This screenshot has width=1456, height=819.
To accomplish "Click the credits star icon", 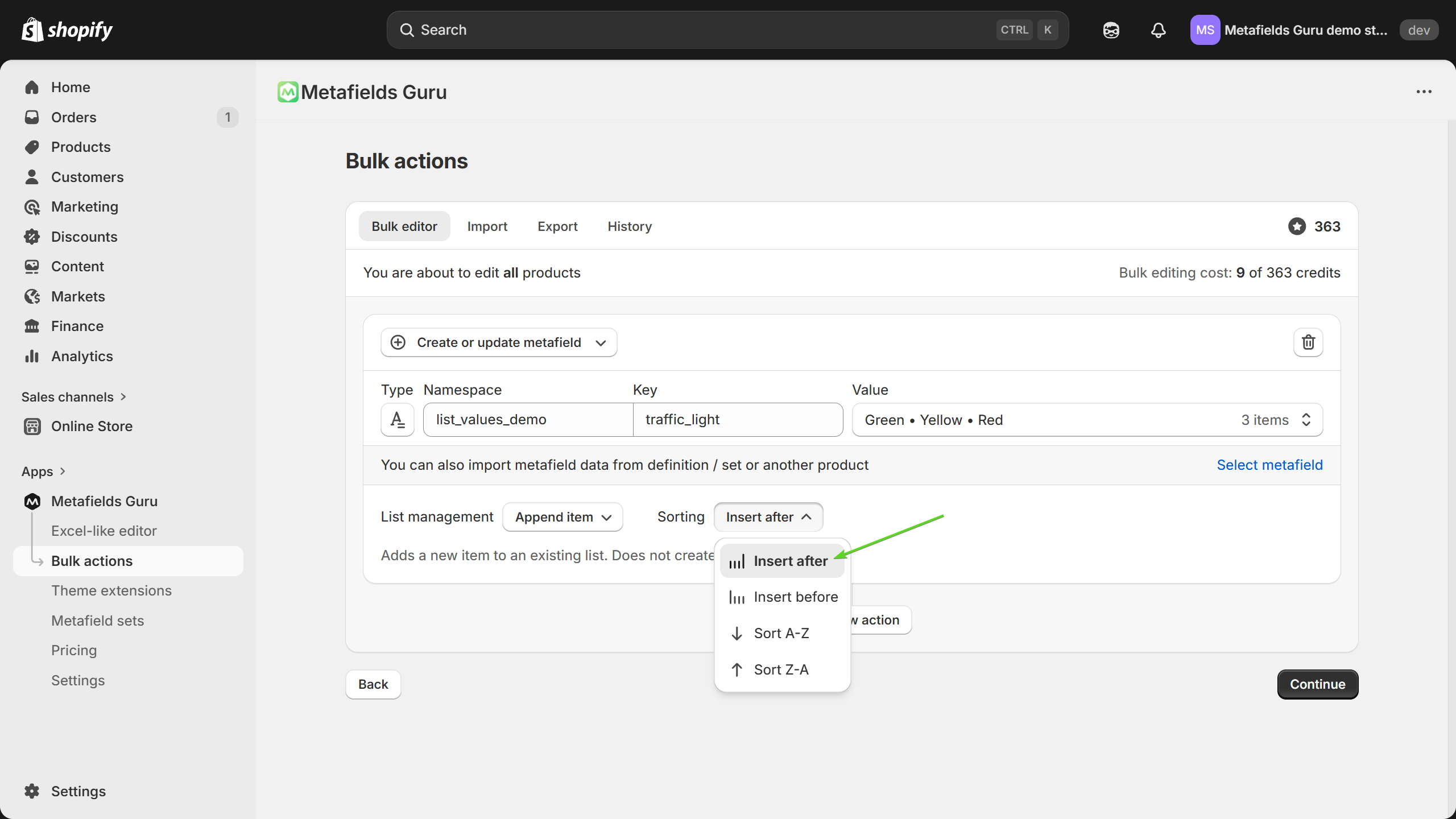I will tap(1297, 226).
